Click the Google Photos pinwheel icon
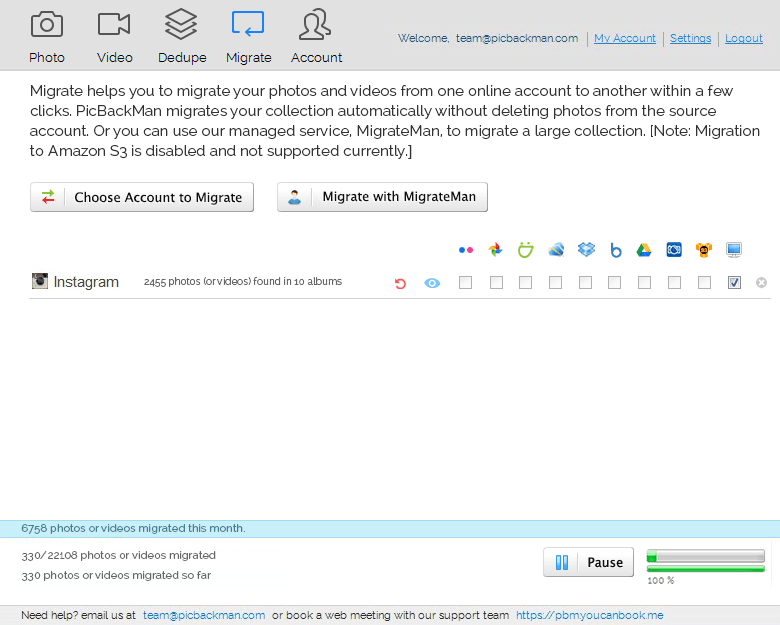The image size is (780, 625). [x=495, y=249]
